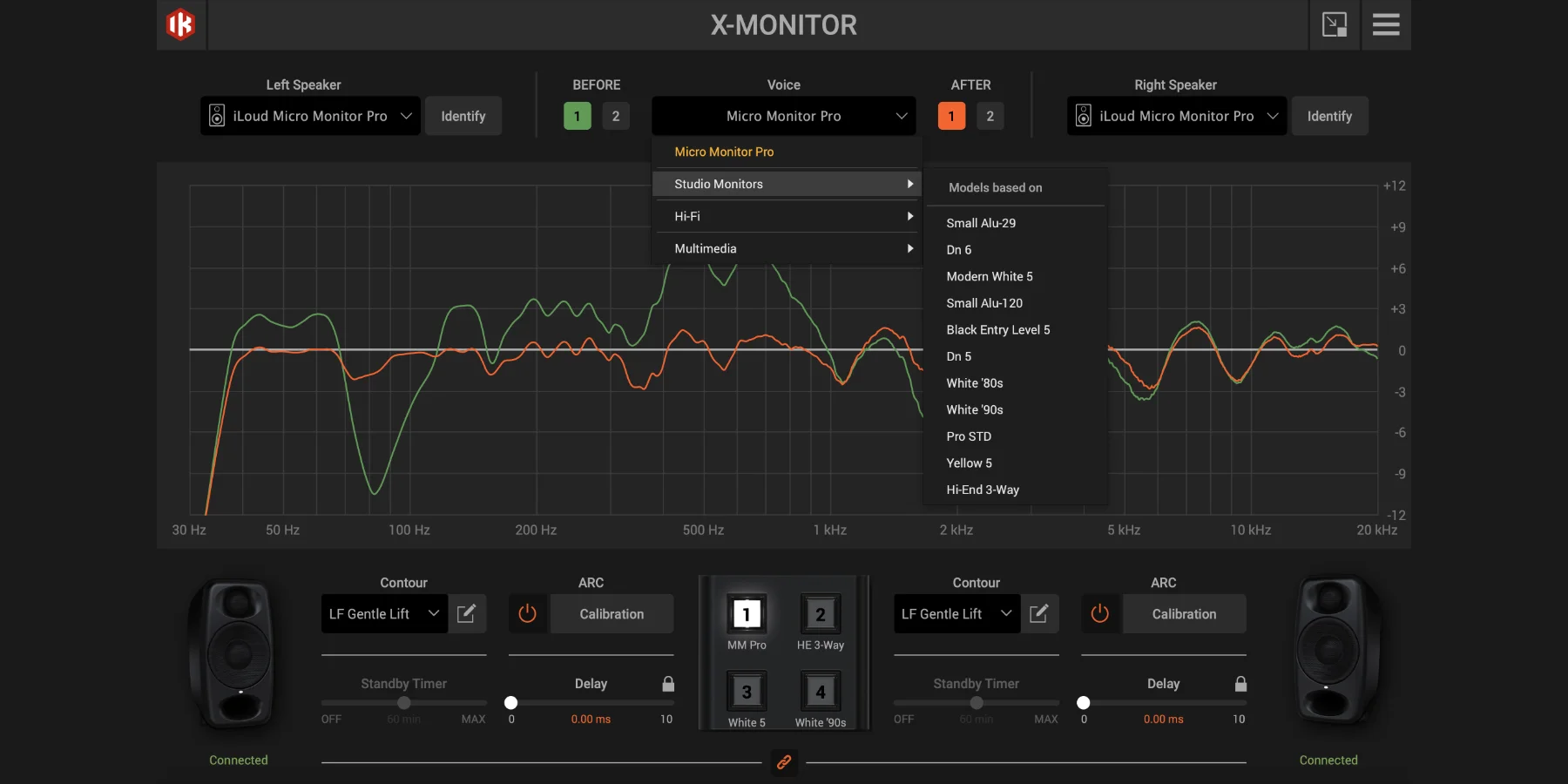Edit the right speaker Contour preset

click(1039, 614)
